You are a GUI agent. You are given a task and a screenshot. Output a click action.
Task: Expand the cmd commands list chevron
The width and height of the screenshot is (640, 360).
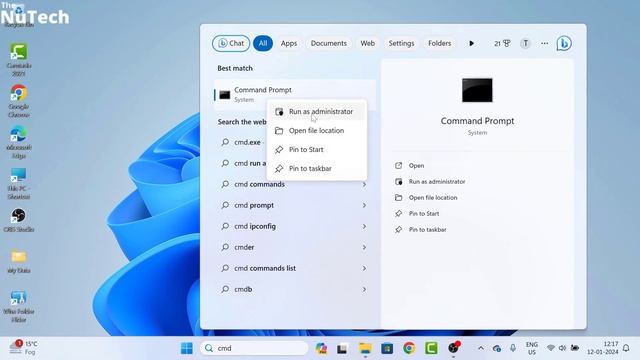point(364,268)
